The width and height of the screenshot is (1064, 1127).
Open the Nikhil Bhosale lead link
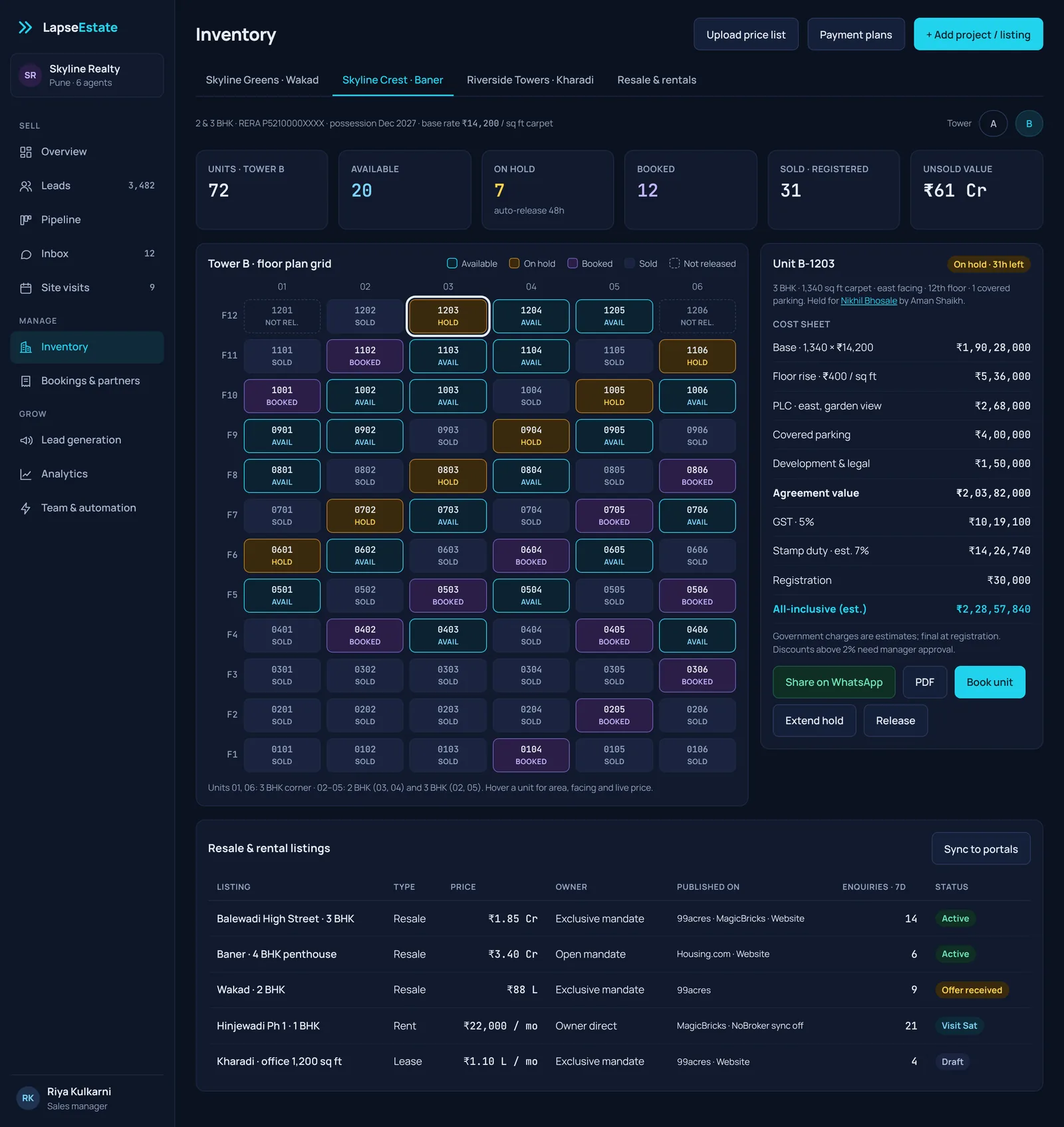pos(868,301)
